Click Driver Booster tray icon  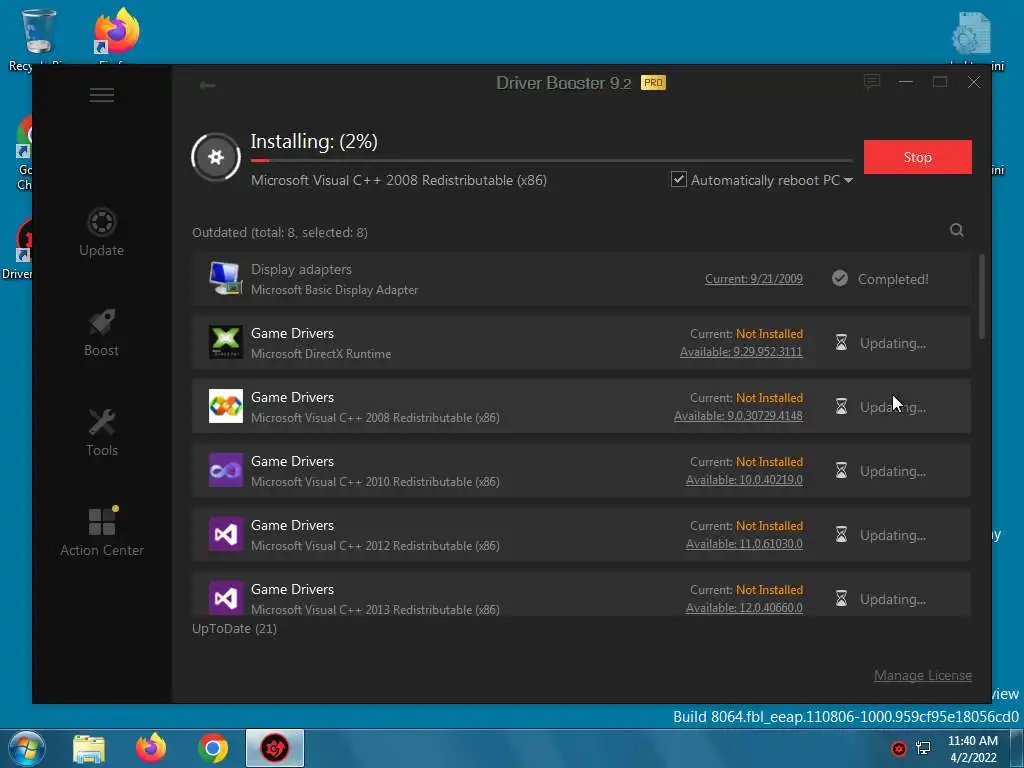click(899, 749)
